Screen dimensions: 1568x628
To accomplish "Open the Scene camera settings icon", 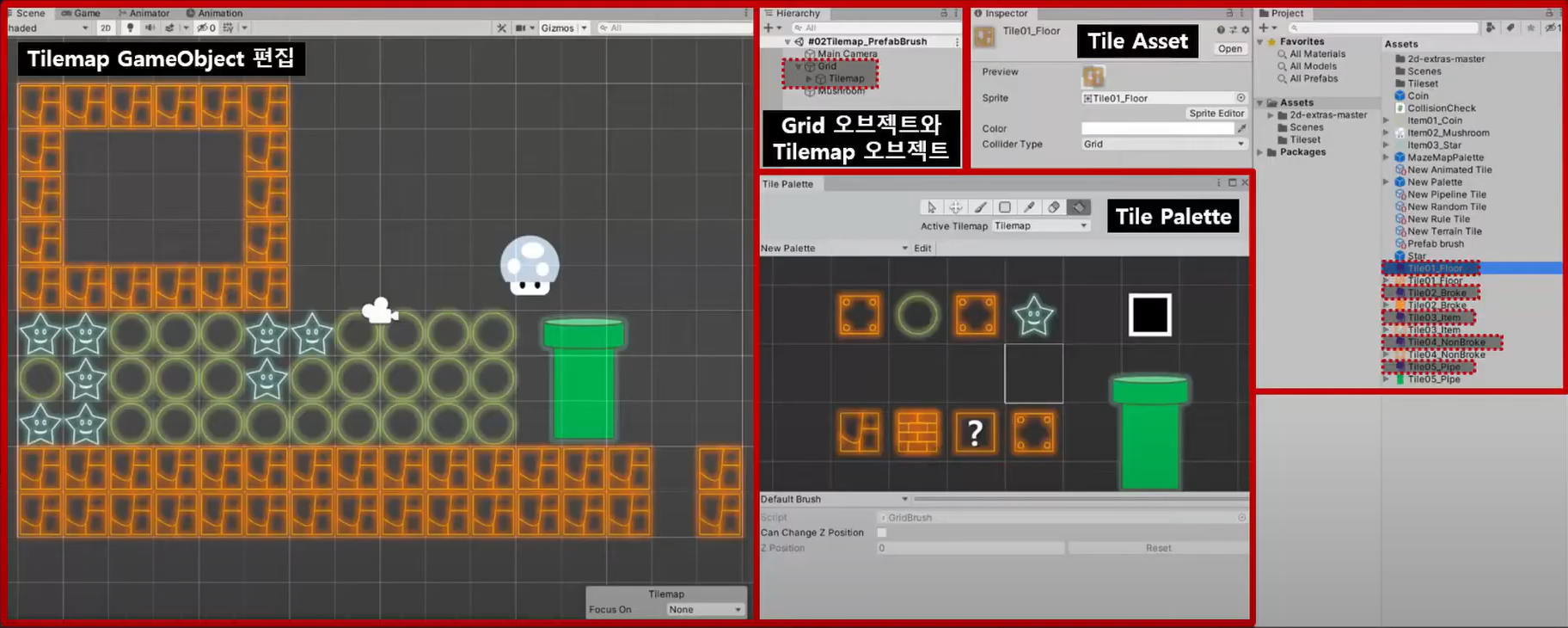I will point(520,28).
